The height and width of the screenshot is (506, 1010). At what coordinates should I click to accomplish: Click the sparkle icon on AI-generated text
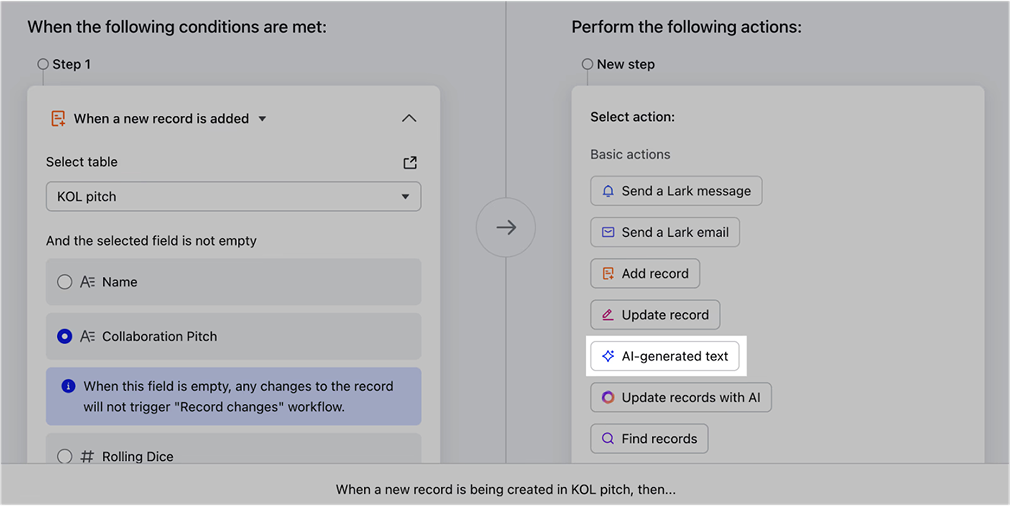[x=608, y=356]
